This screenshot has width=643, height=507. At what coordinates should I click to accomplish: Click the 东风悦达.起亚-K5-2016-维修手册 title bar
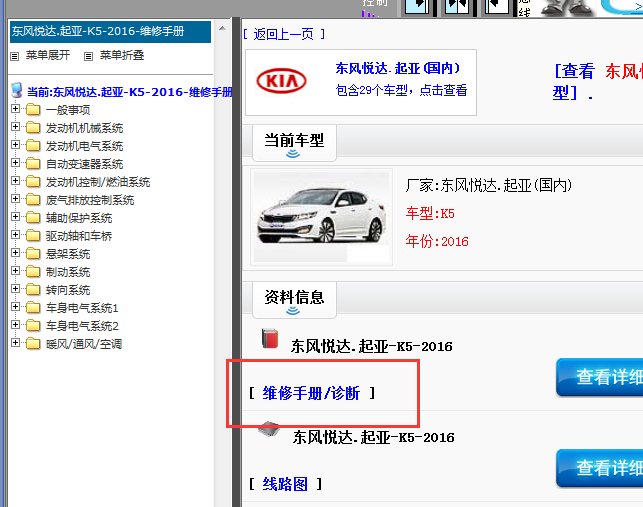(110, 32)
